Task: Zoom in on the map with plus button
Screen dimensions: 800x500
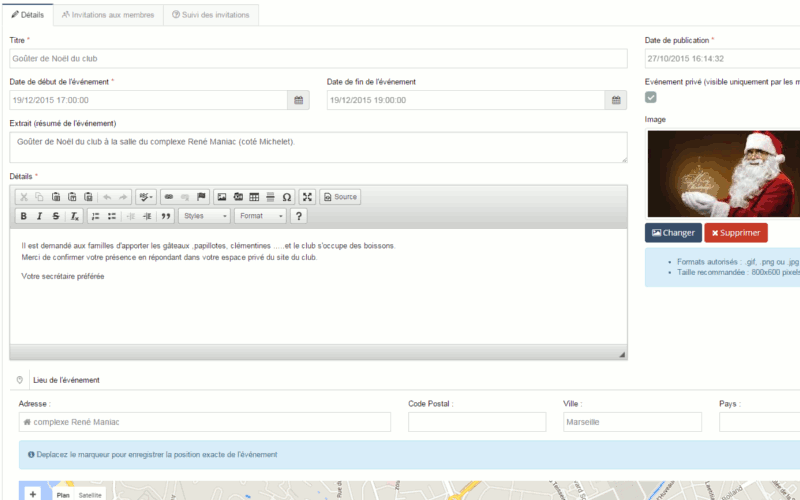Action: (x=33, y=494)
